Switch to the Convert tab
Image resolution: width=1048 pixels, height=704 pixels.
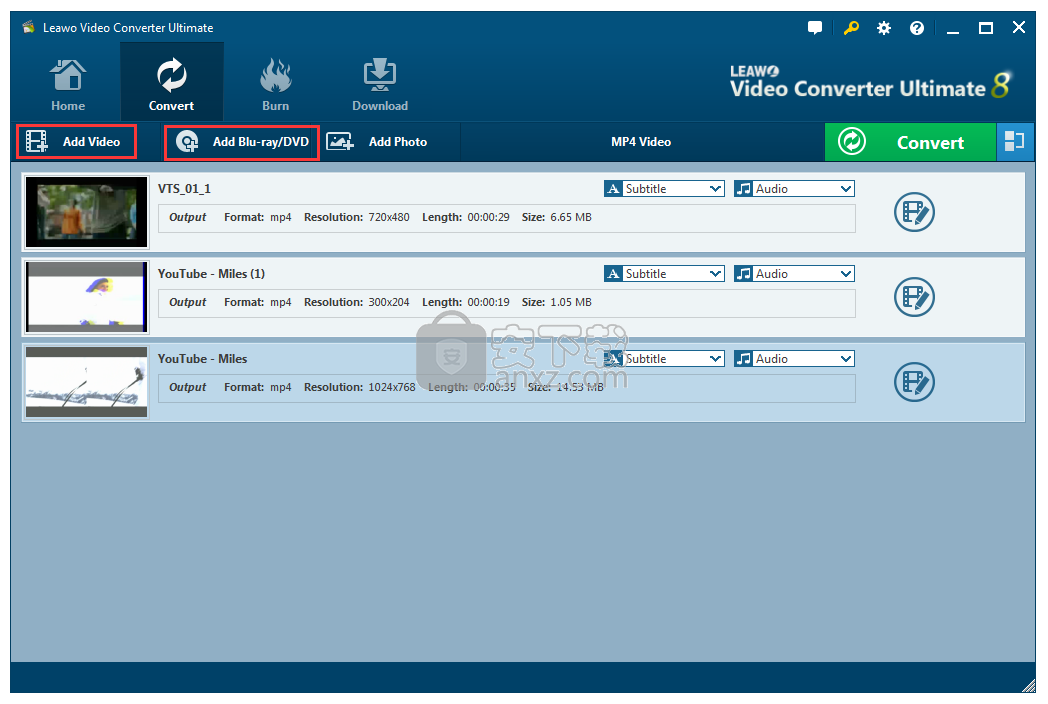coord(172,83)
